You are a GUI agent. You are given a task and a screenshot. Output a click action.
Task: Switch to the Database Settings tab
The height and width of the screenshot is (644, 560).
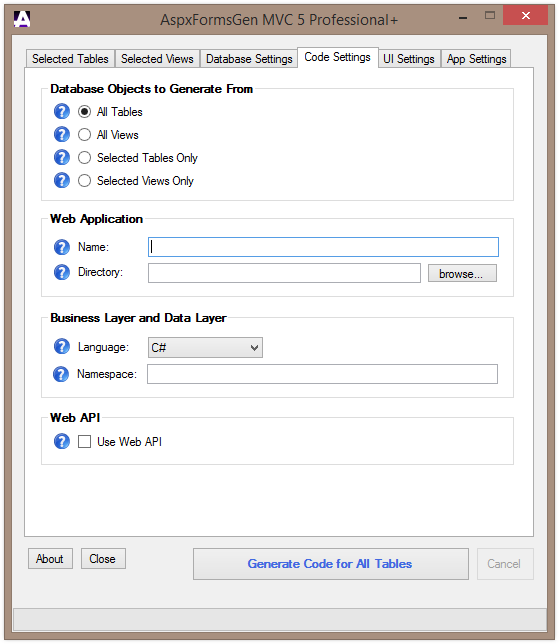click(249, 59)
